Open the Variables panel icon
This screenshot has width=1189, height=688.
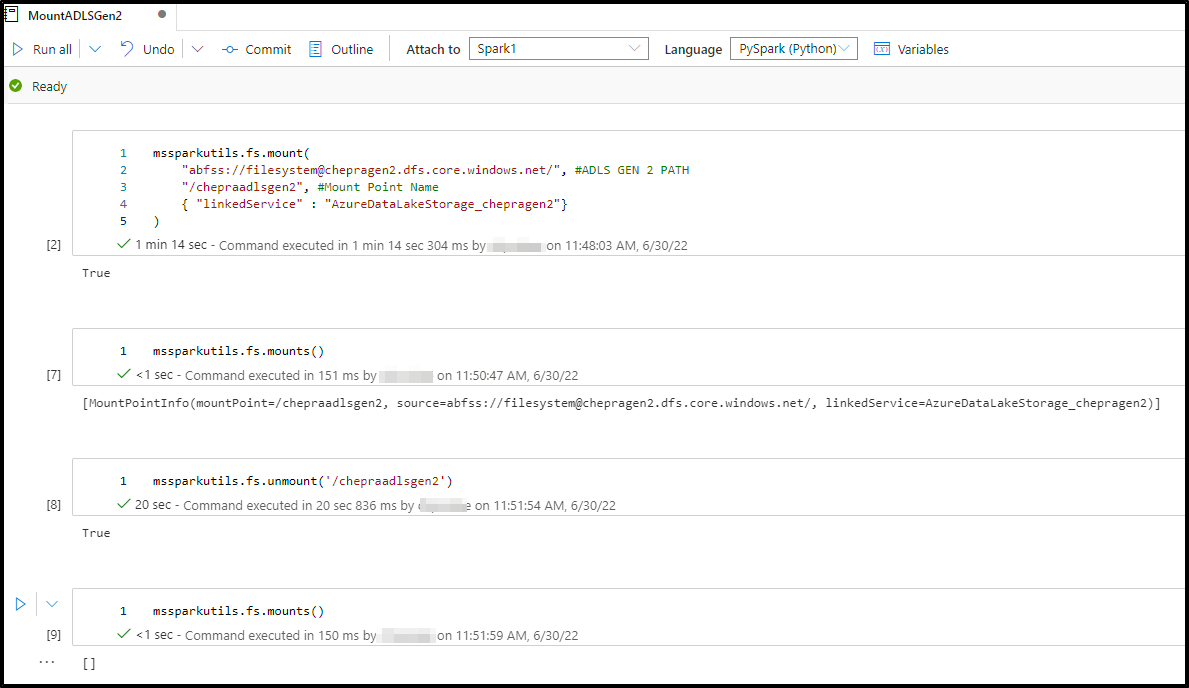pyautogui.click(x=881, y=49)
